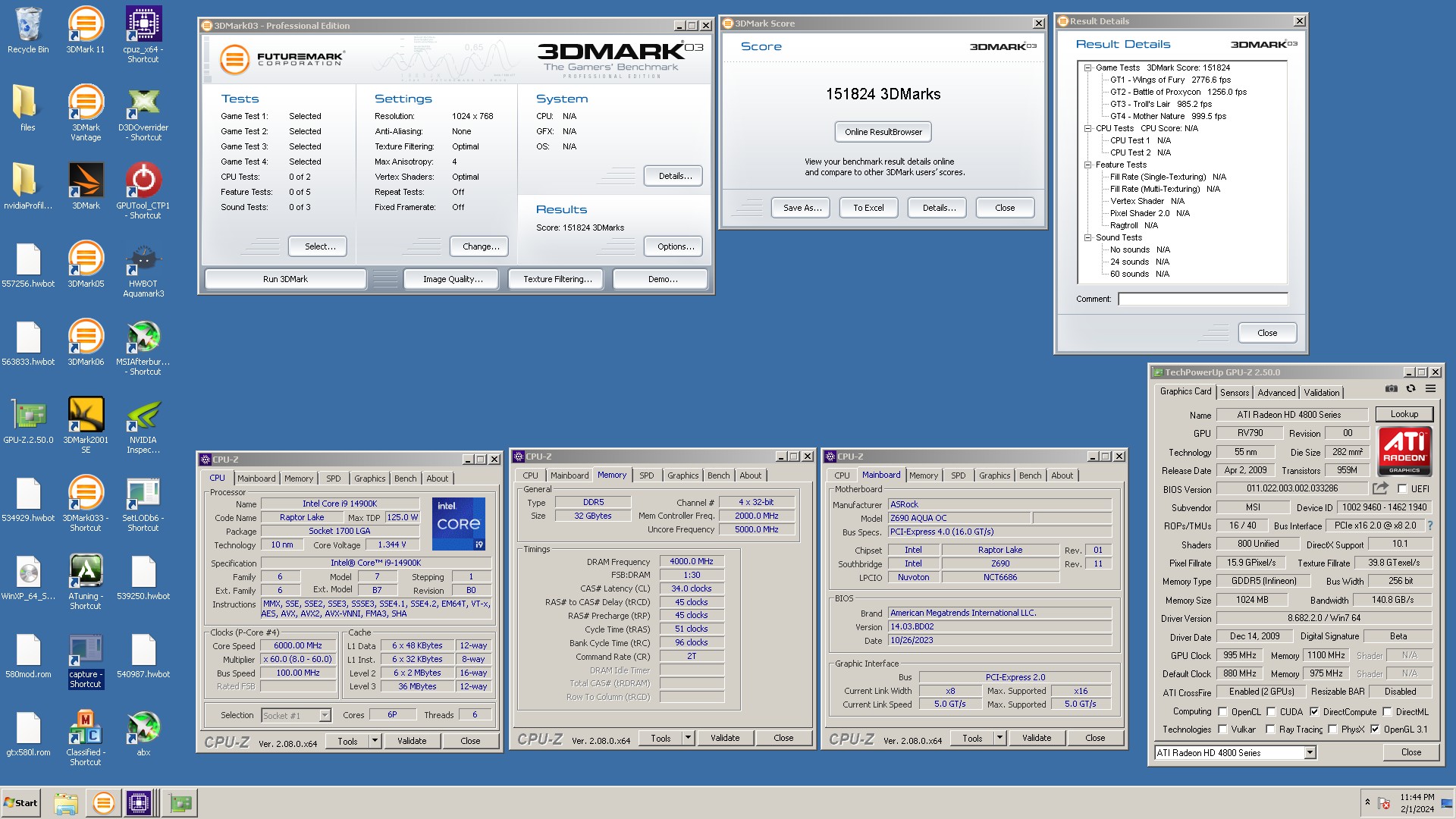
Task: Toggle the CUDA checkbox
Action: pyautogui.click(x=1271, y=712)
